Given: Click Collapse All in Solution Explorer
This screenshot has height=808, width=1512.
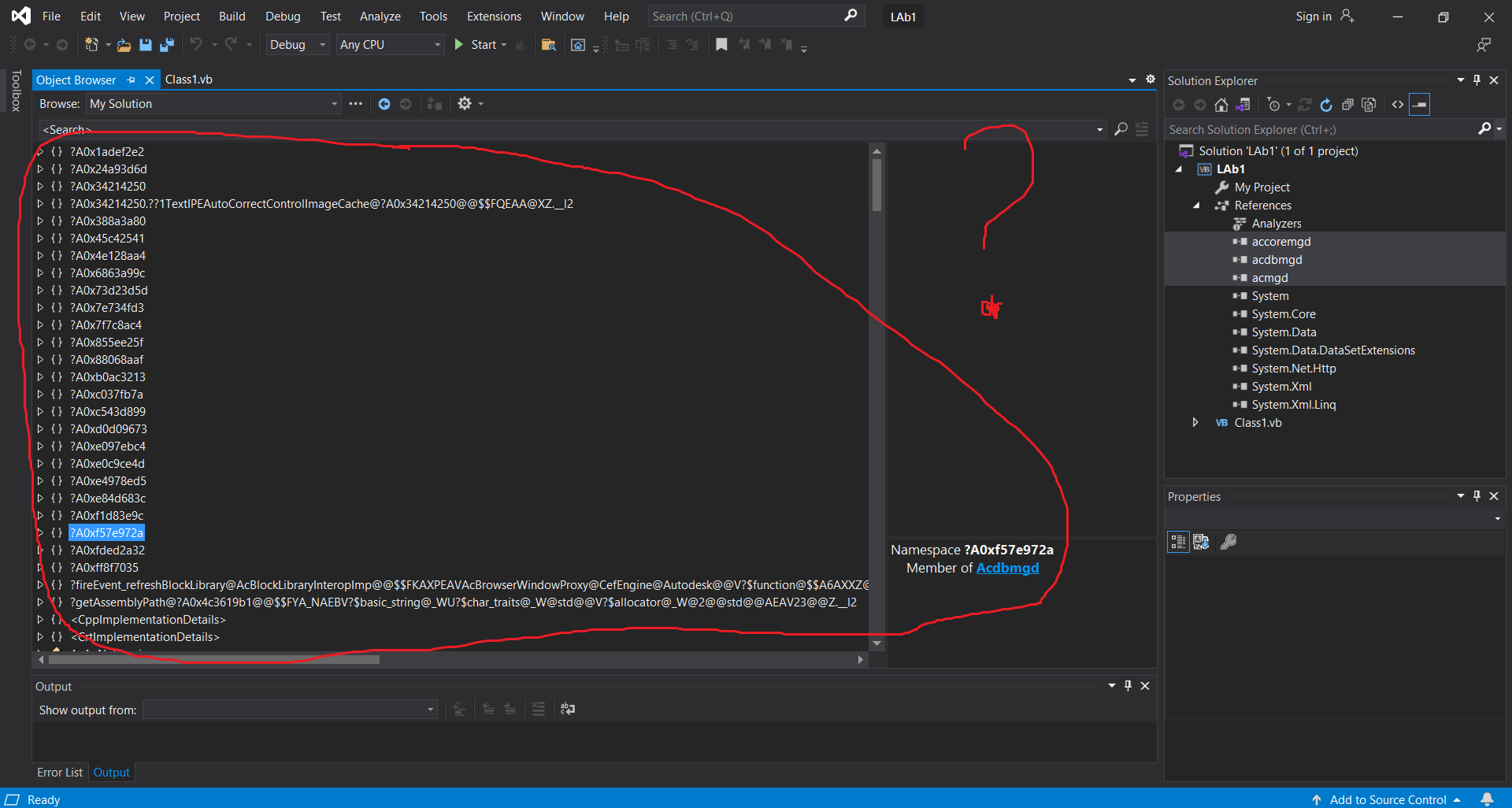Looking at the screenshot, I should (x=1347, y=105).
